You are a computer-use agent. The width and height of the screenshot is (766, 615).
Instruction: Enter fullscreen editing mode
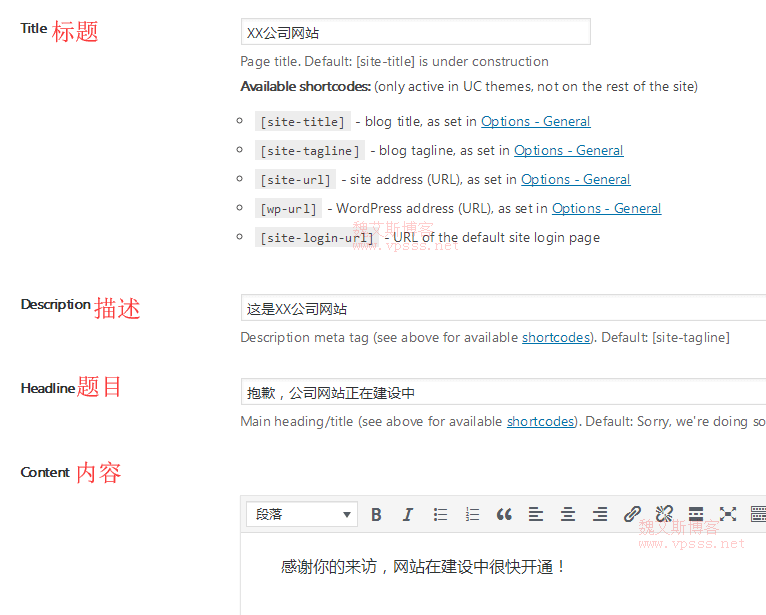point(728,514)
